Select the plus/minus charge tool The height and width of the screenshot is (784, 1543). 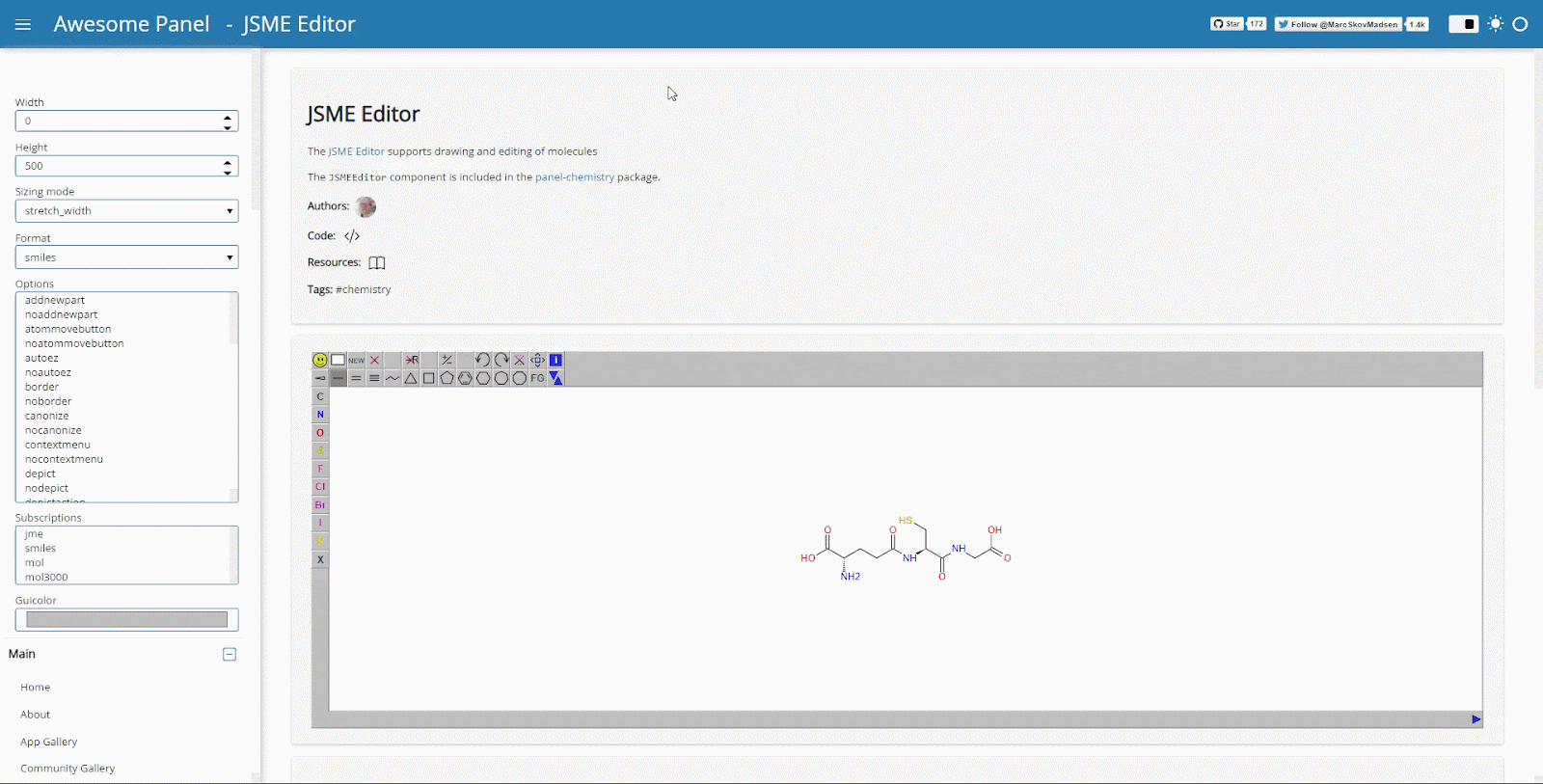point(447,360)
